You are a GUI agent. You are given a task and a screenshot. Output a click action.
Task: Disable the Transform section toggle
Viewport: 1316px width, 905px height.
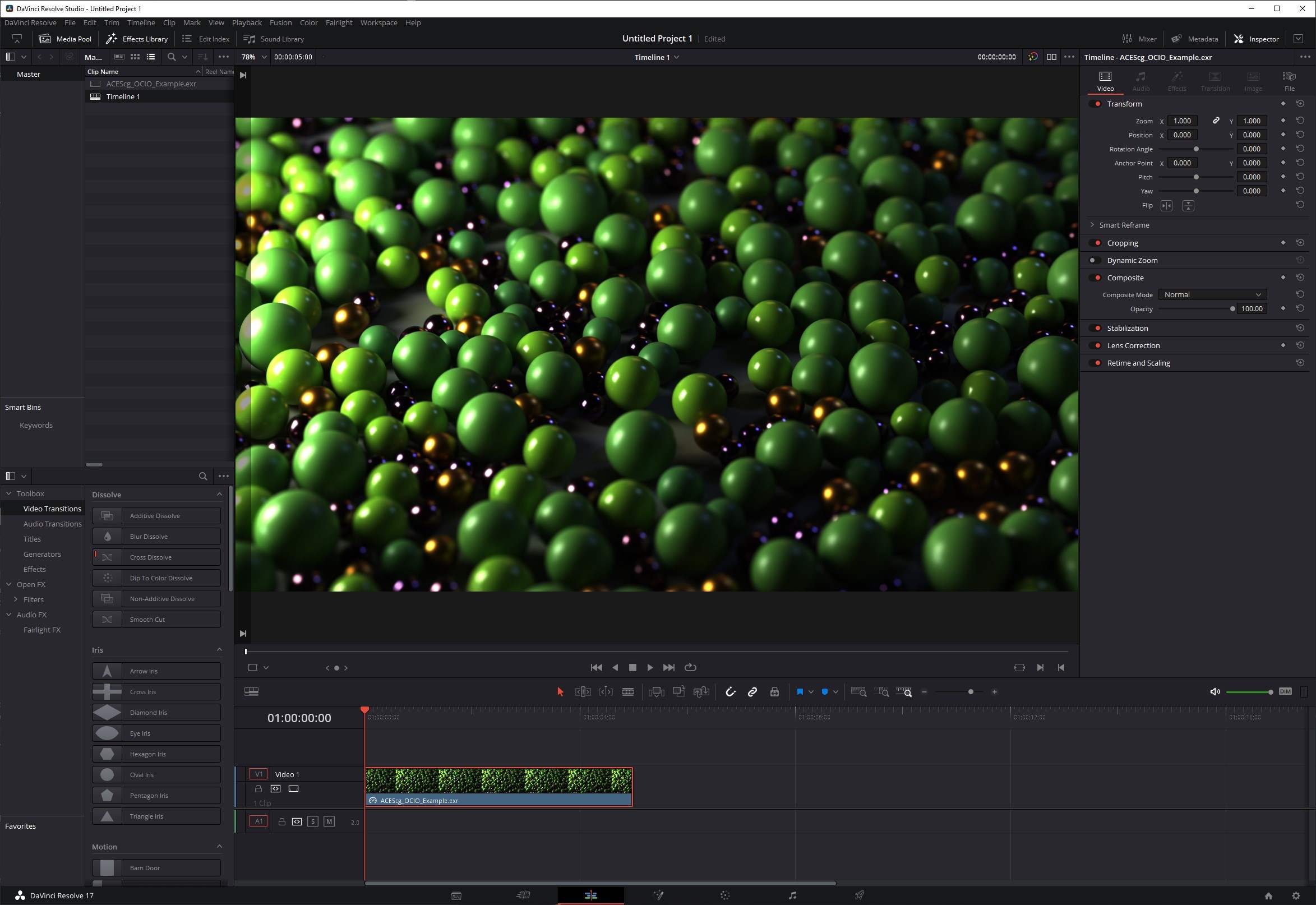click(1096, 104)
